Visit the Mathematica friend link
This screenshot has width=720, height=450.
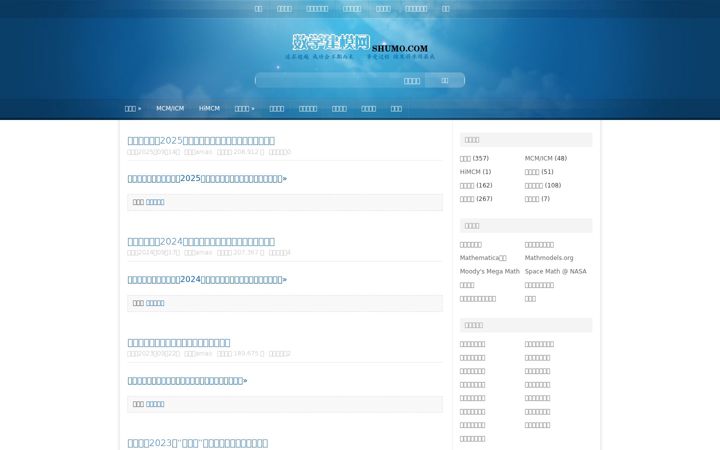483,258
